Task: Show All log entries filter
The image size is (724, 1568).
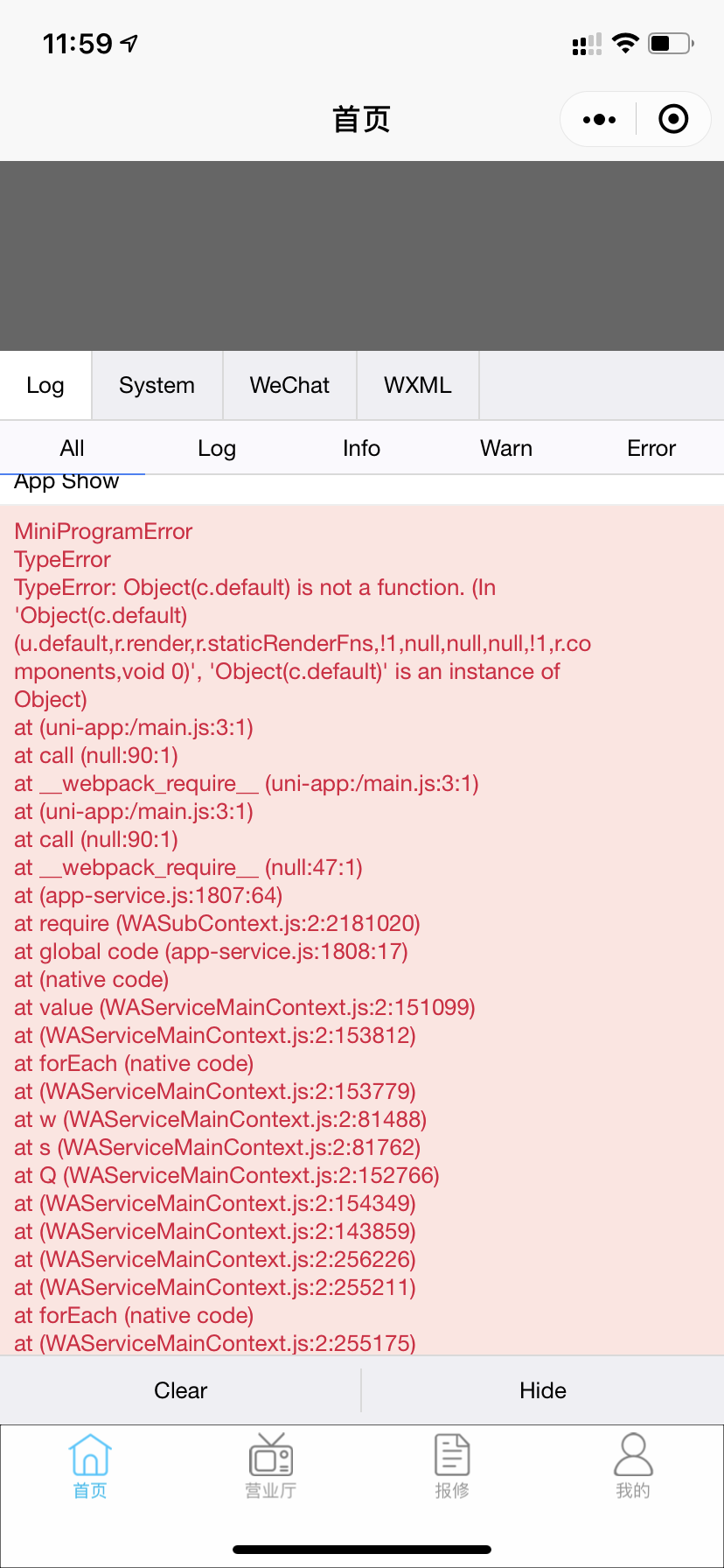Action: click(x=73, y=448)
